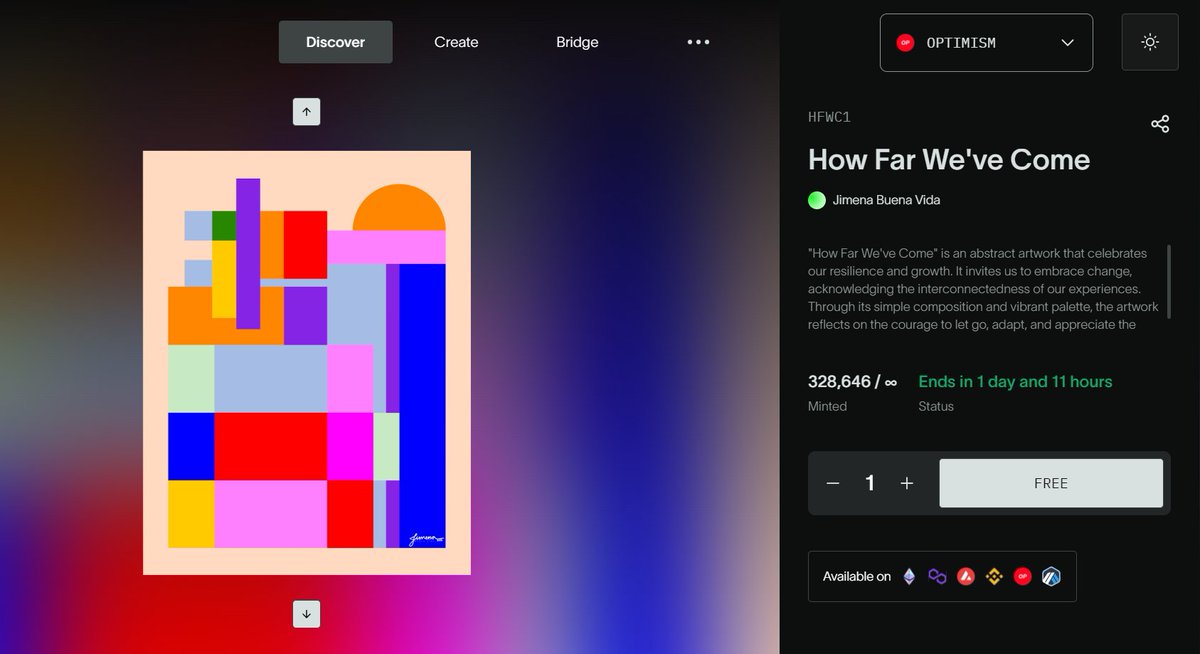Screen dimensions: 1200x654
Task: Select the Polygon network icon
Action: [x=937, y=577]
